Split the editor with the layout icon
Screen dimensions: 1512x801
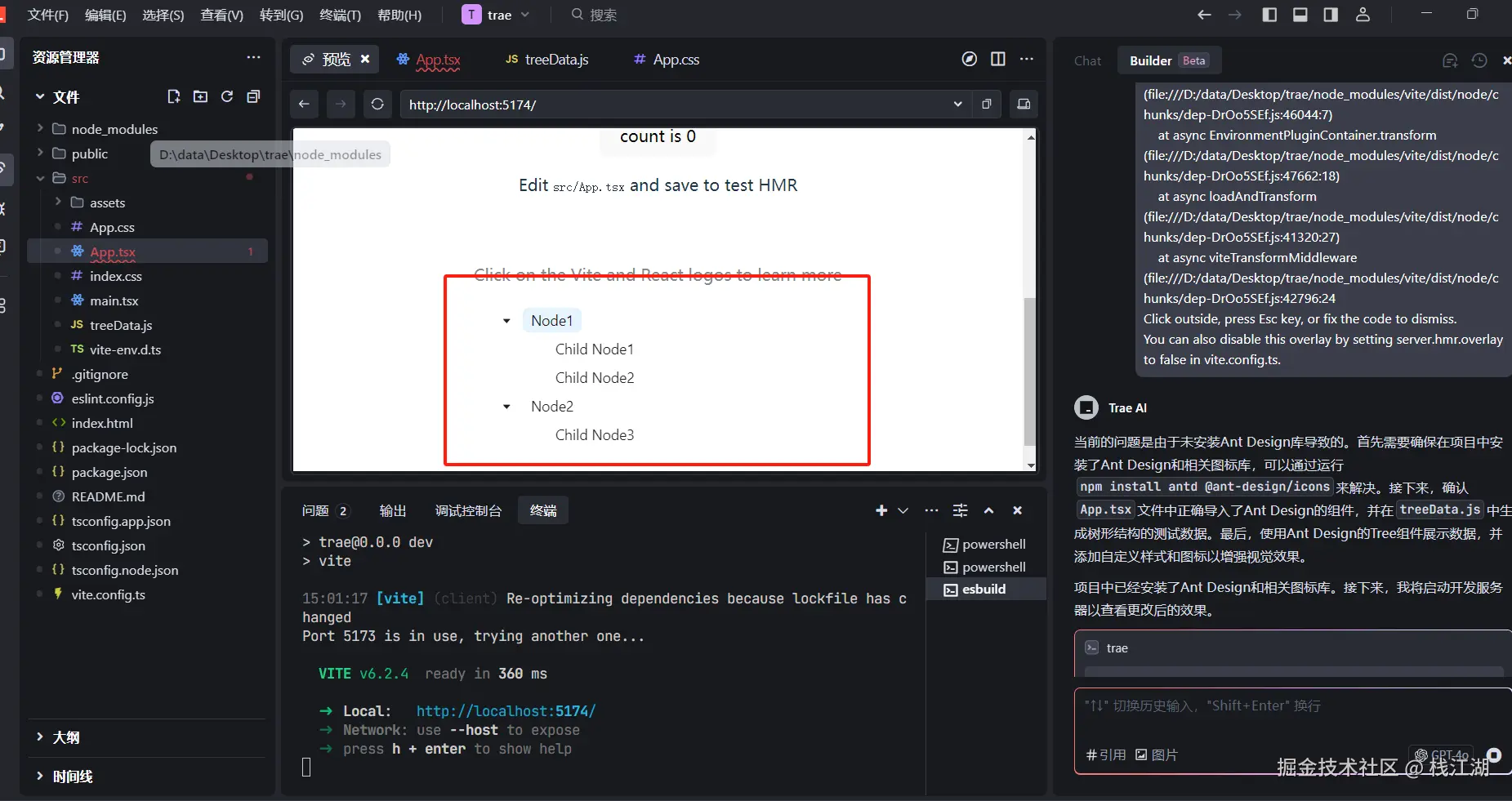tap(998, 59)
